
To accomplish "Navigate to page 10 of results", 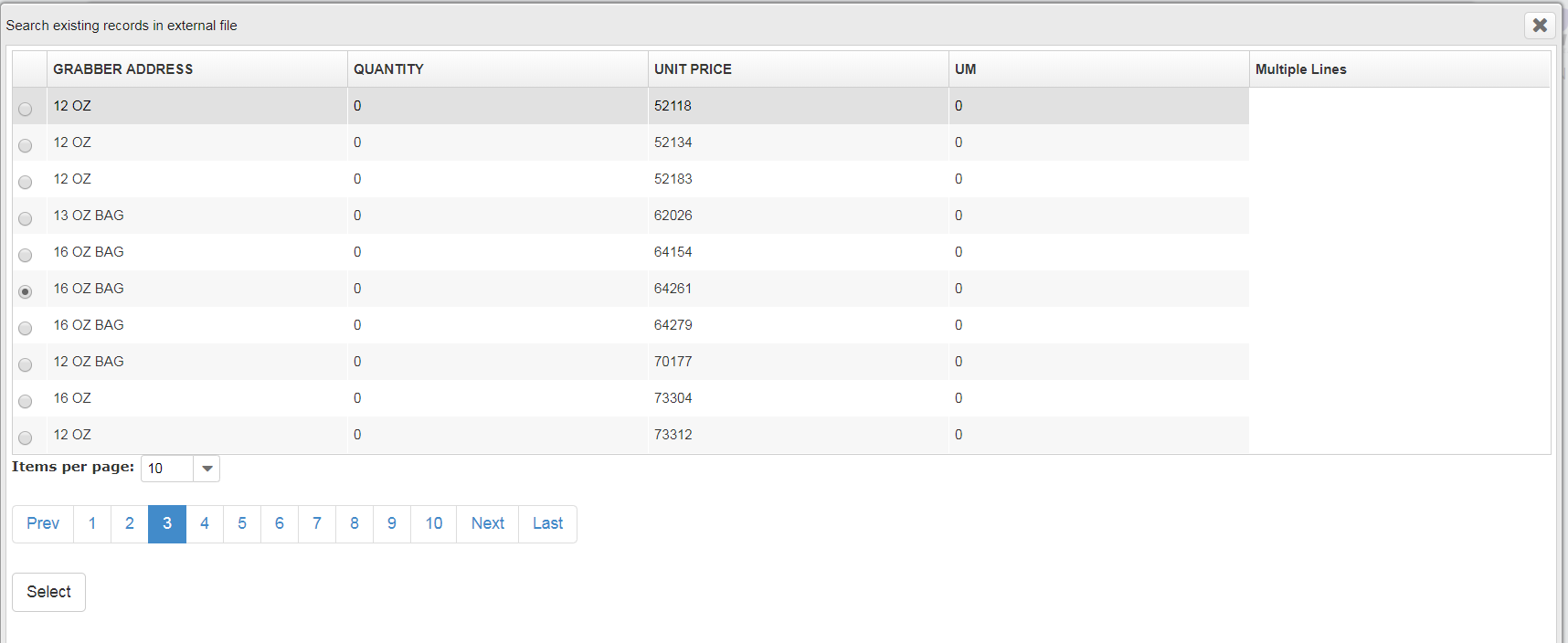I will (434, 523).
